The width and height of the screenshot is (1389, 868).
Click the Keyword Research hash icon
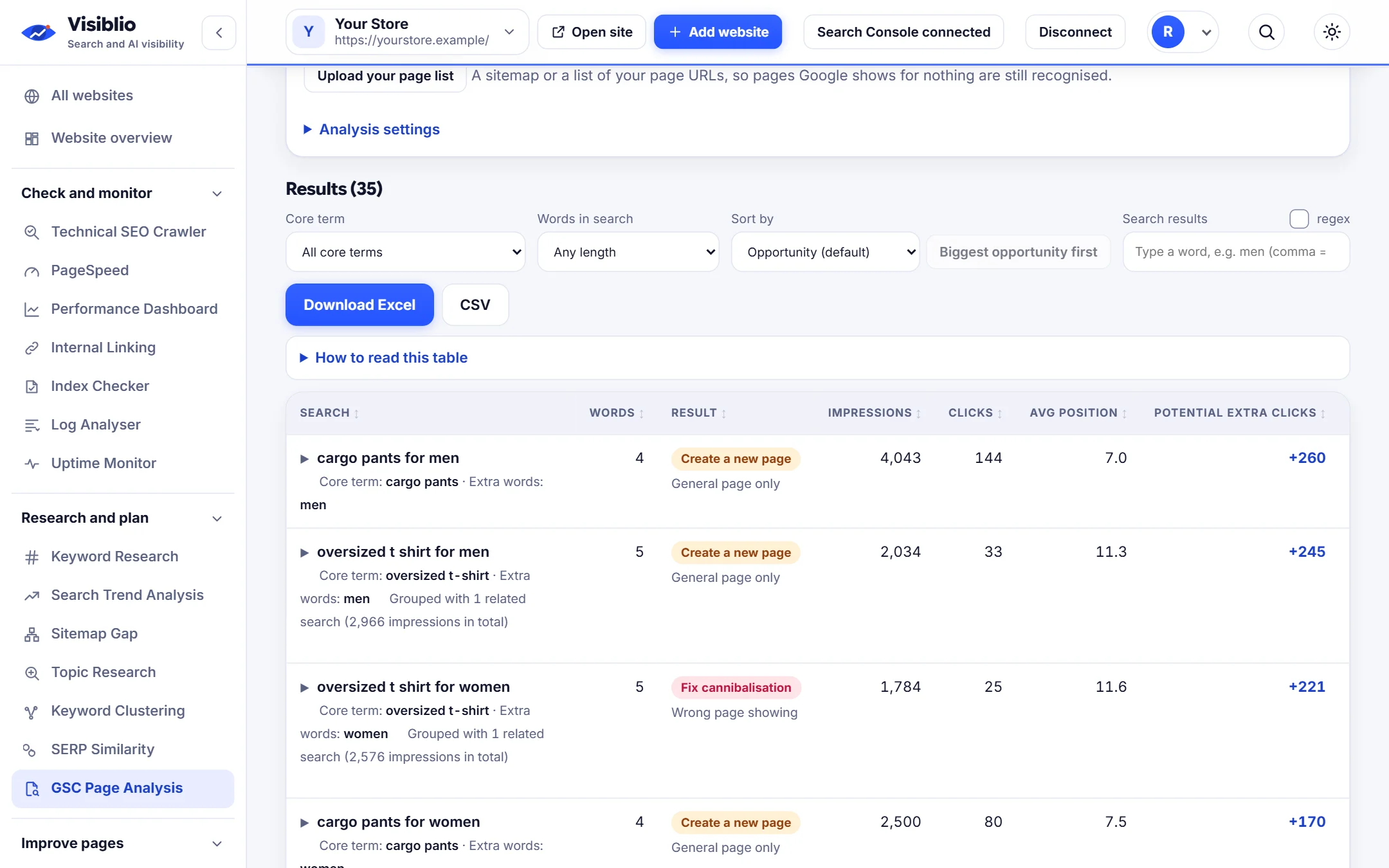(x=32, y=557)
